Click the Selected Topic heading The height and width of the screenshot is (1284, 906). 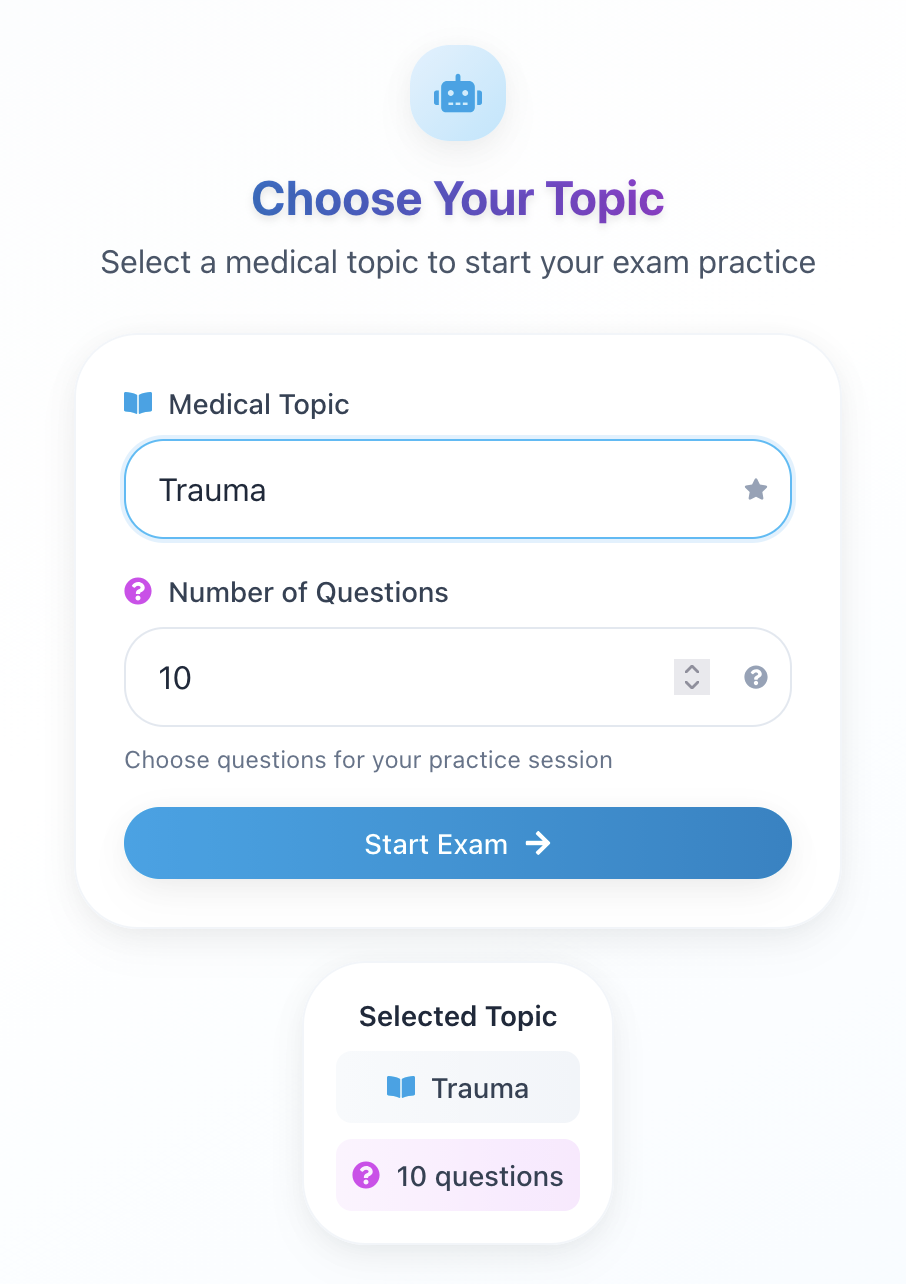coord(458,1016)
